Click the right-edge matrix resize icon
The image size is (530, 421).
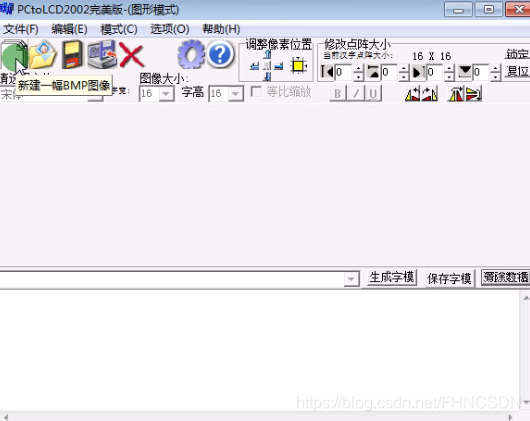pyautogui.click(x=418, y=72)
